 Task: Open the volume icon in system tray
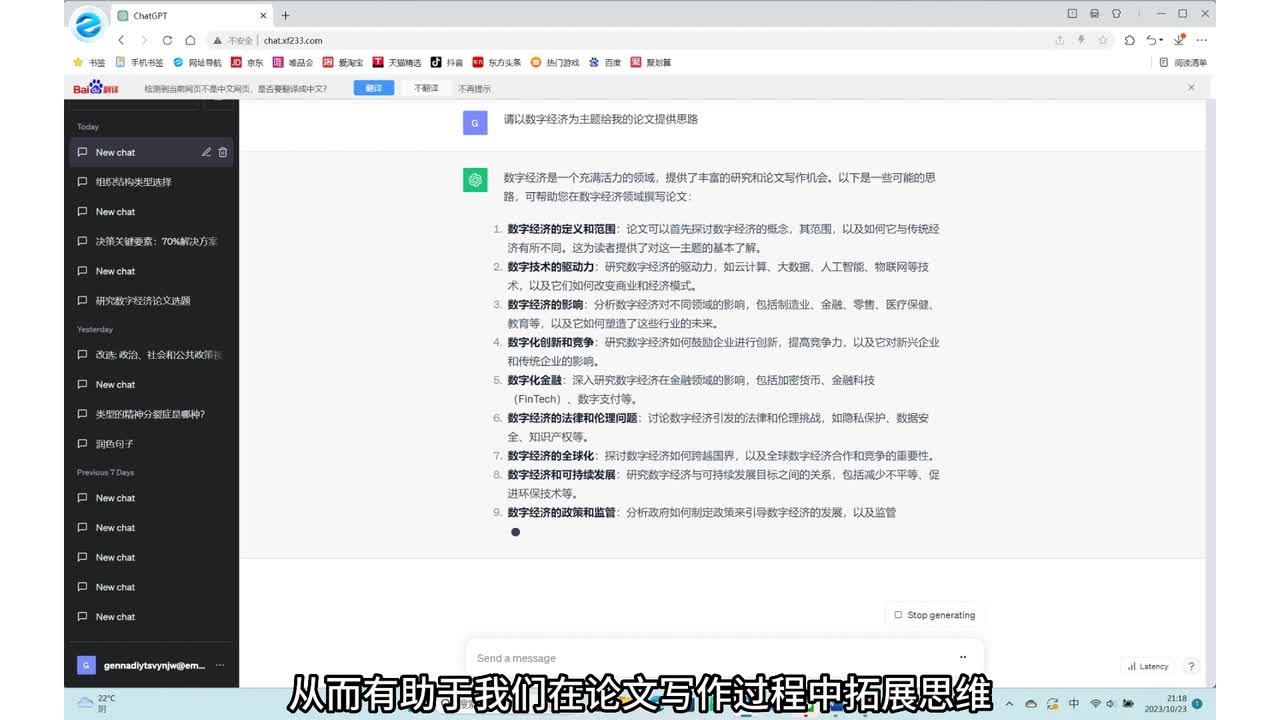click(1111, 704)
